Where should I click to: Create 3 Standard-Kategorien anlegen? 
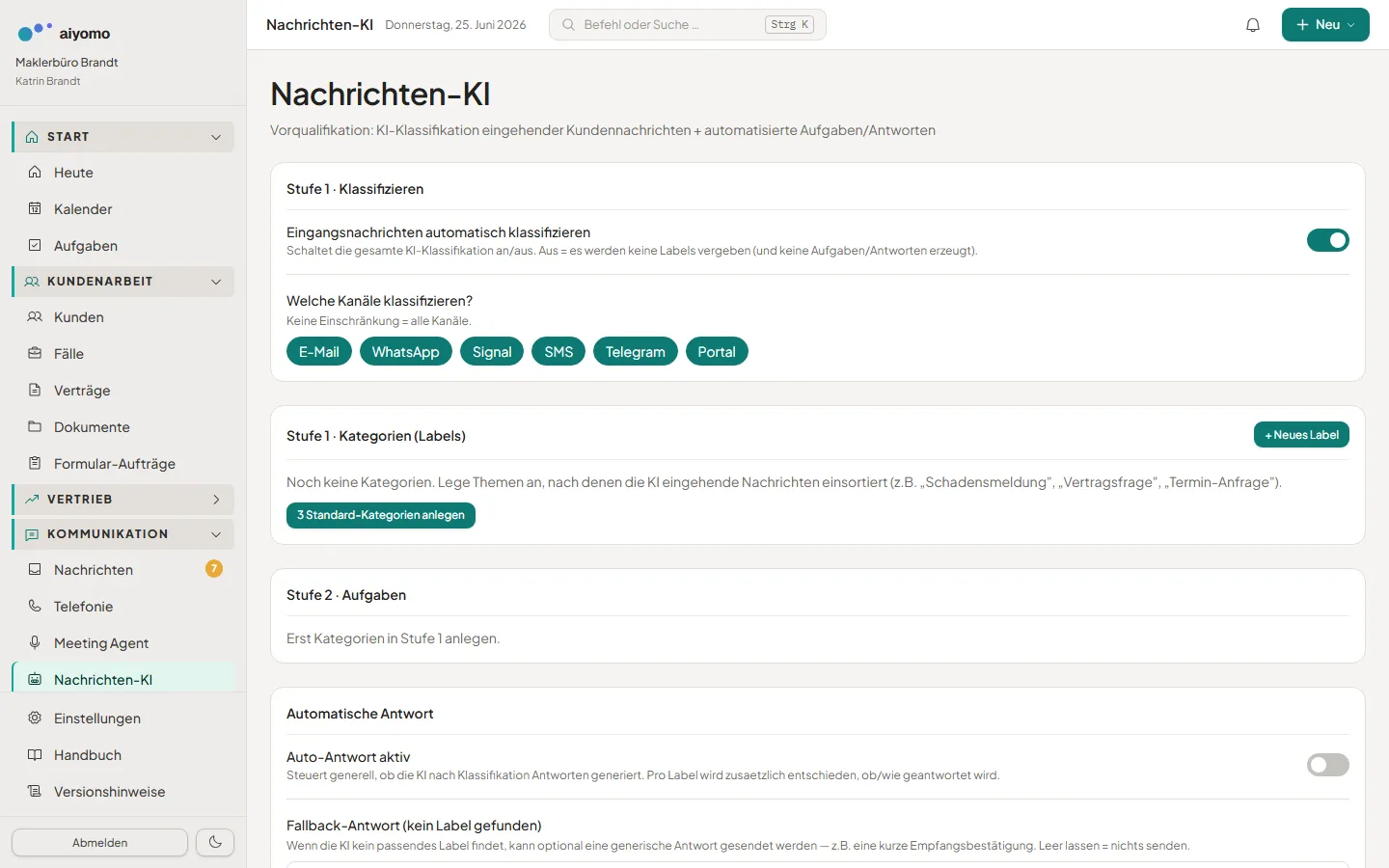point(381,515)
